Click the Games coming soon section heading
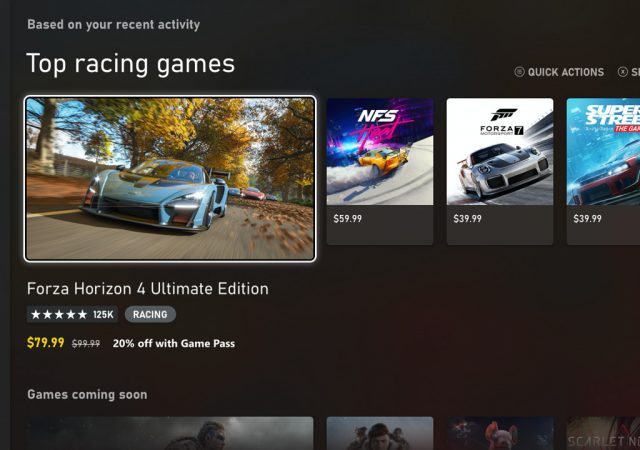 pyautogui.click(x=87, y=395)
